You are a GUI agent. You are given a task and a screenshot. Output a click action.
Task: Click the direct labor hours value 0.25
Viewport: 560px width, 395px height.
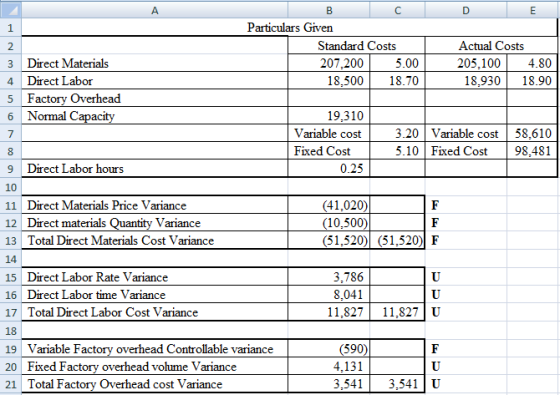329,168
